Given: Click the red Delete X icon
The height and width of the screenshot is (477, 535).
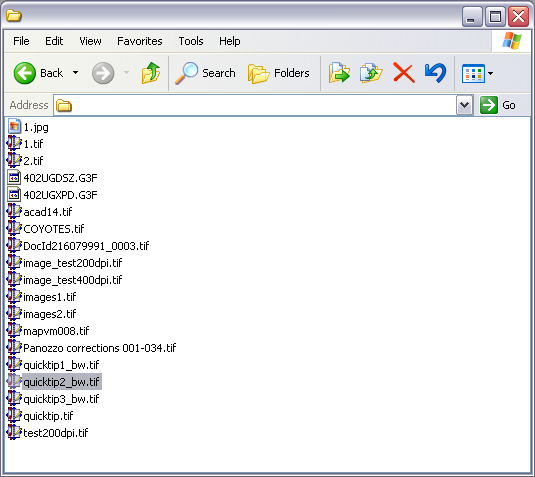Looking at the screenshot, I should pos(404,73).
